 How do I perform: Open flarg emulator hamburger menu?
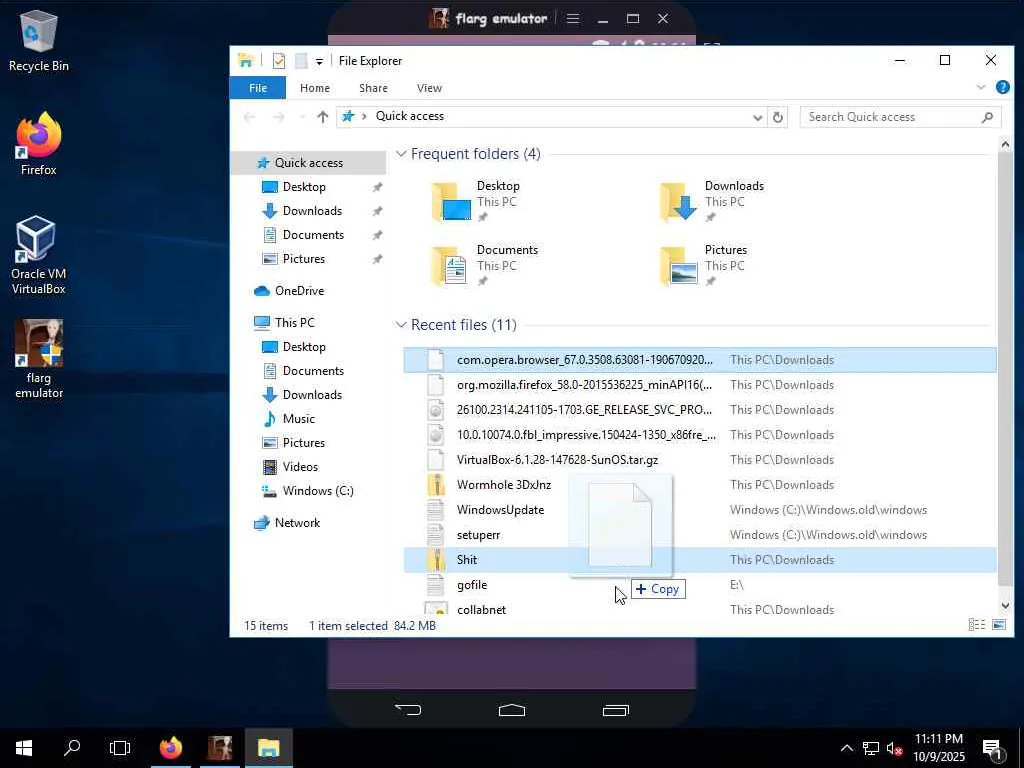(573, 18)
